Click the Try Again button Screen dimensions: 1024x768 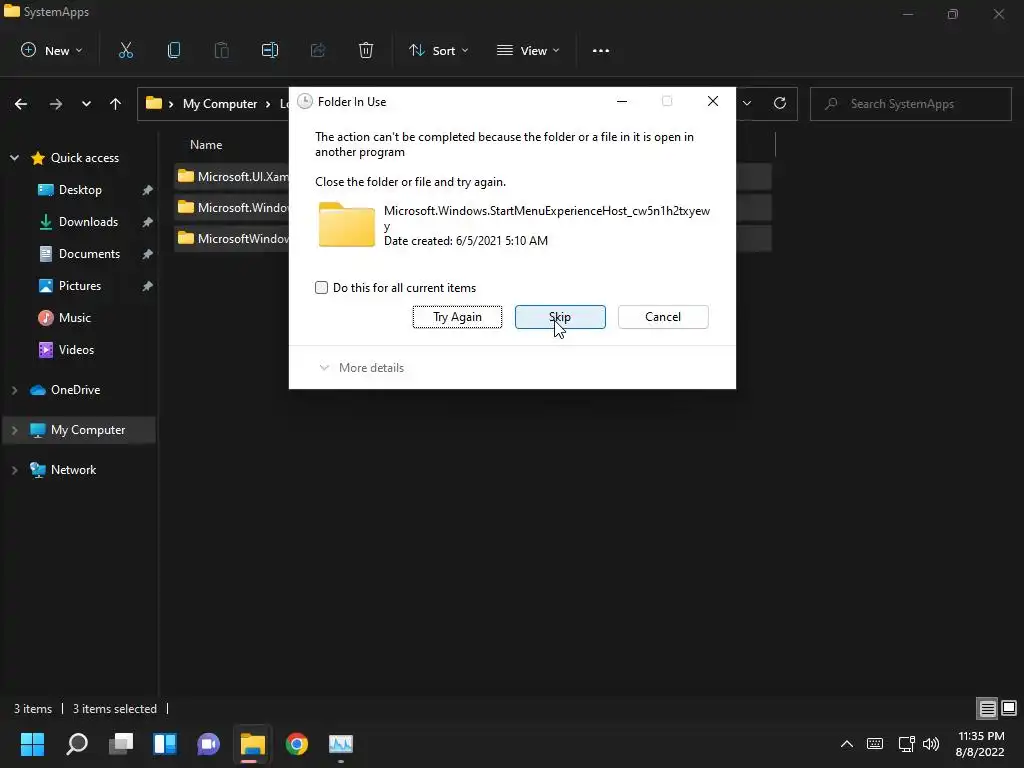(457, 317)
